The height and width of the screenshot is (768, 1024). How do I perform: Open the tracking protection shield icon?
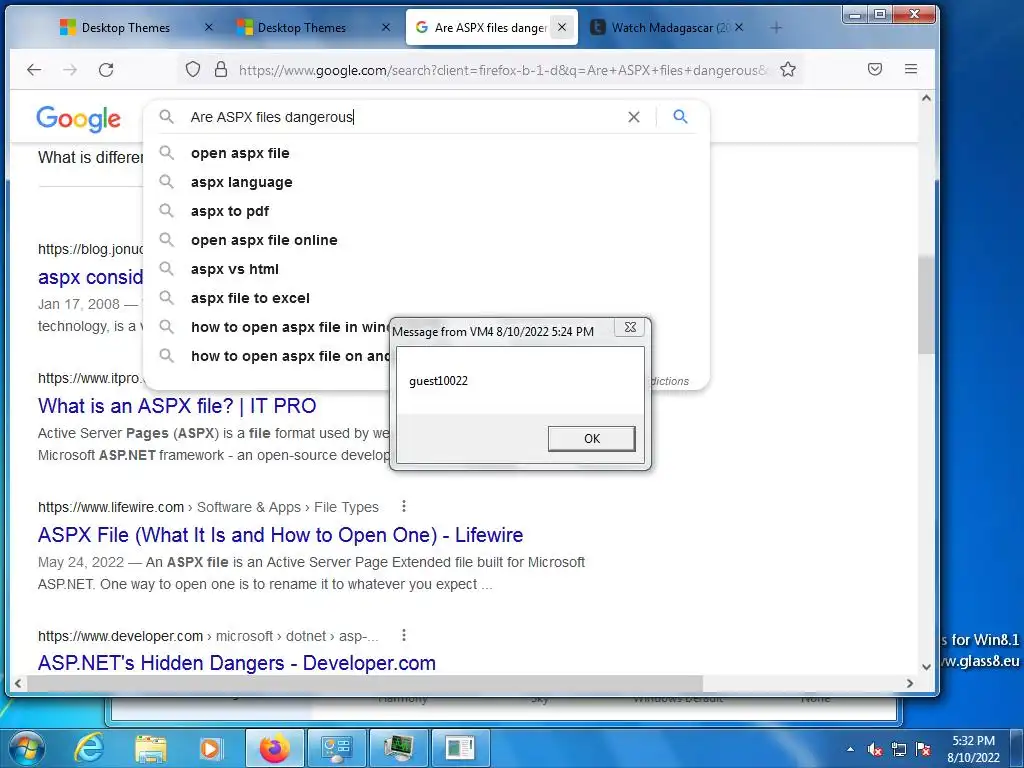[193, 69]
